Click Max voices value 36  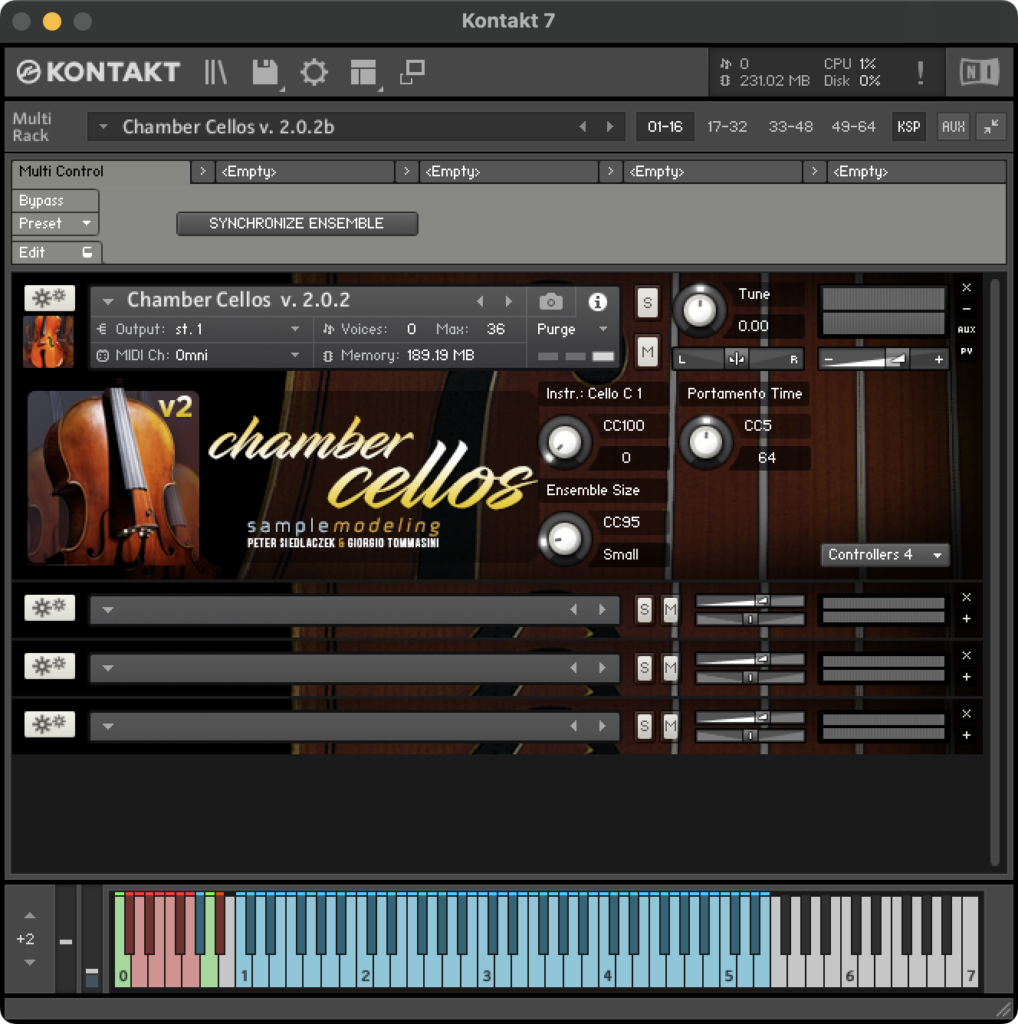coord(496,329)
